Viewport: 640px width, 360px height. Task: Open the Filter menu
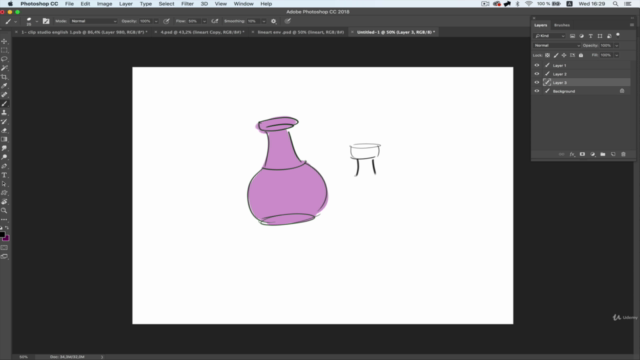pyautogui.click(x=187, y=4)
